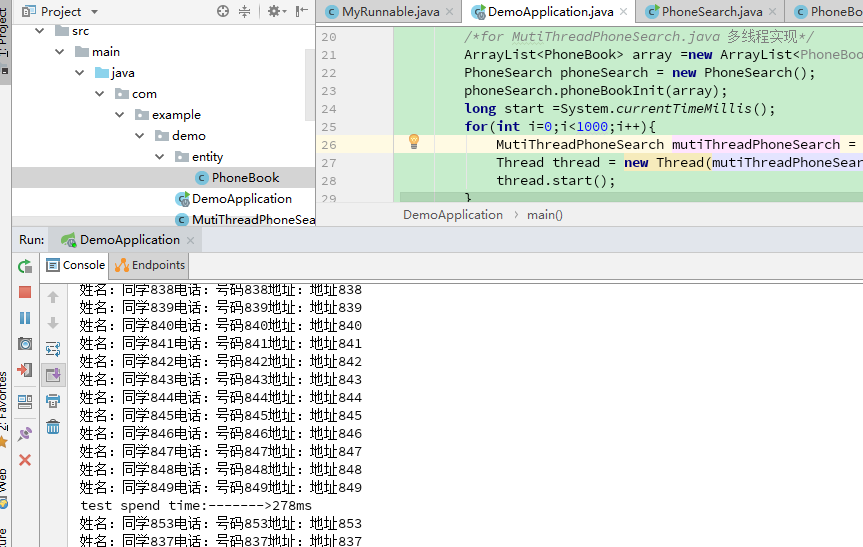
Task: Click the locate/scroll from source target icon
Action: coord(223,11)
